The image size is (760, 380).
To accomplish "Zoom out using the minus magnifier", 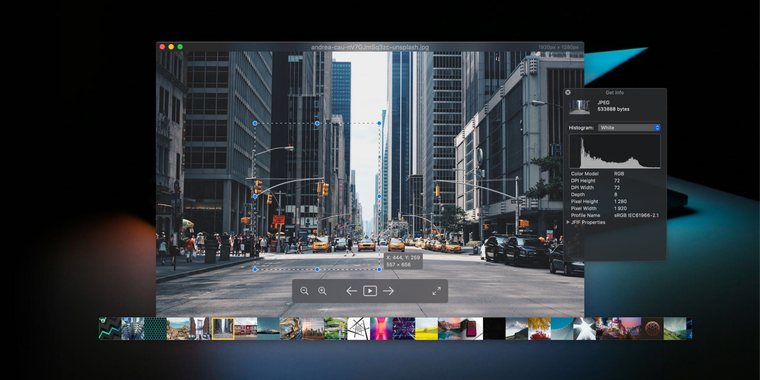I will point(304,291).
